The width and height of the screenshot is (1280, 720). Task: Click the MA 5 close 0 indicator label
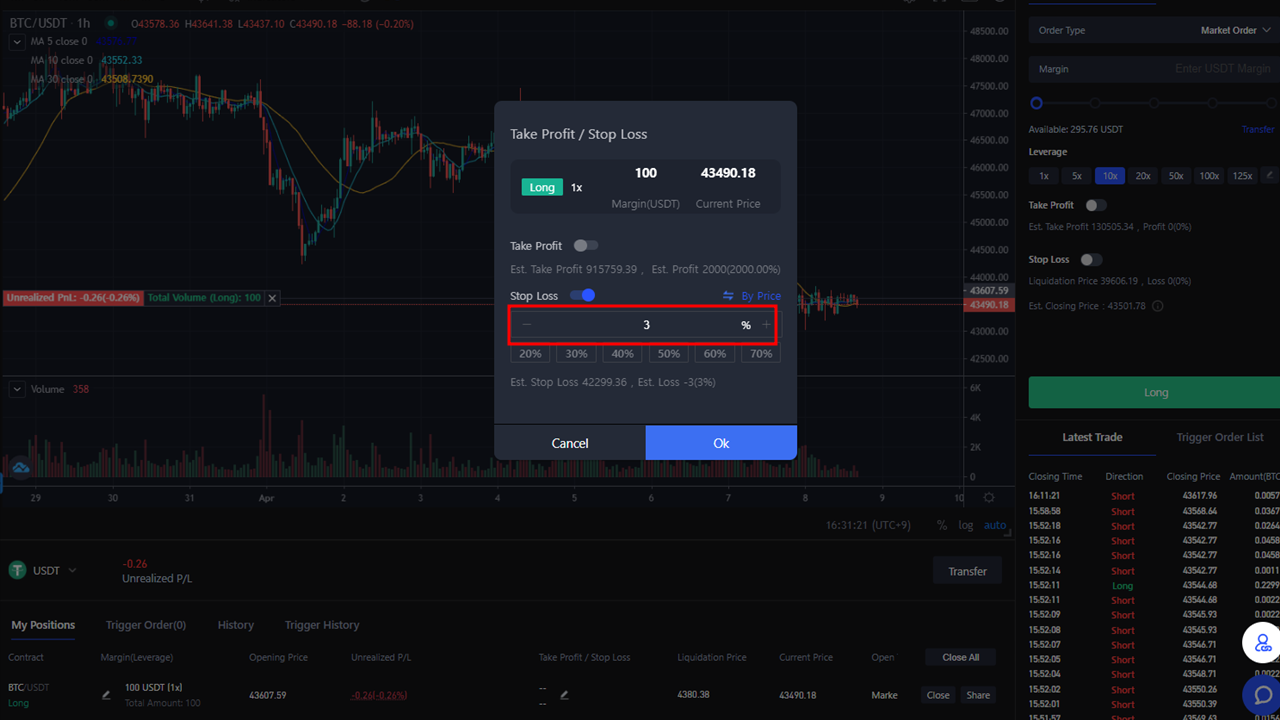[58, 42]
